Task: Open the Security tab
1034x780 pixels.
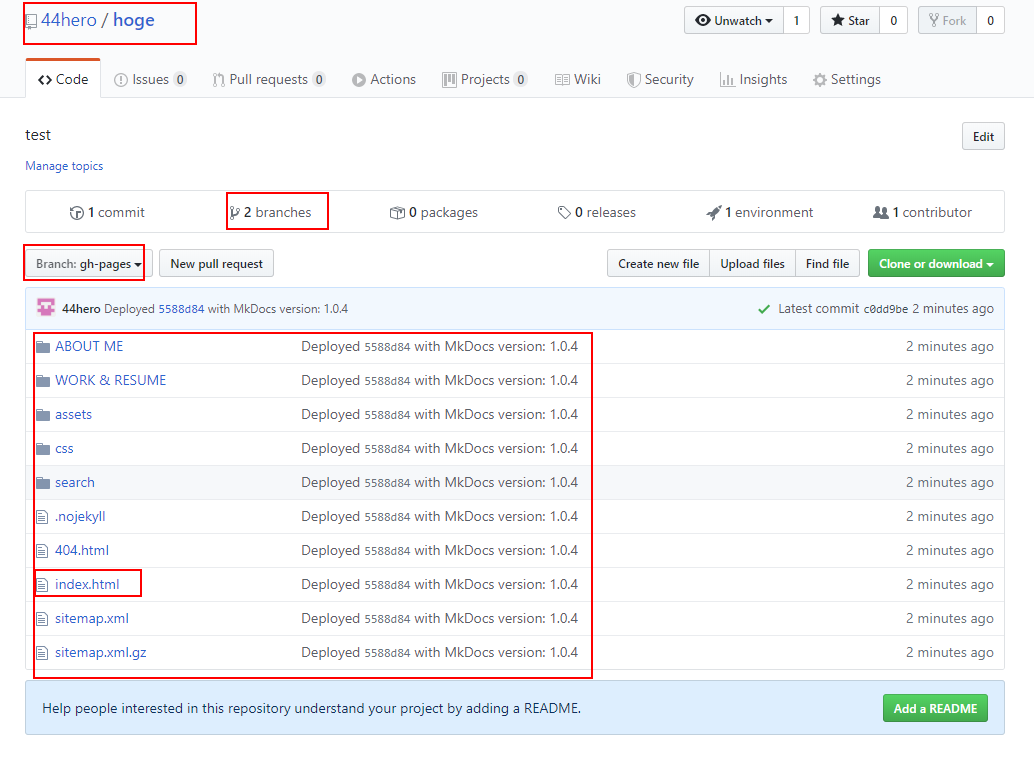Action: pos(660,79)
